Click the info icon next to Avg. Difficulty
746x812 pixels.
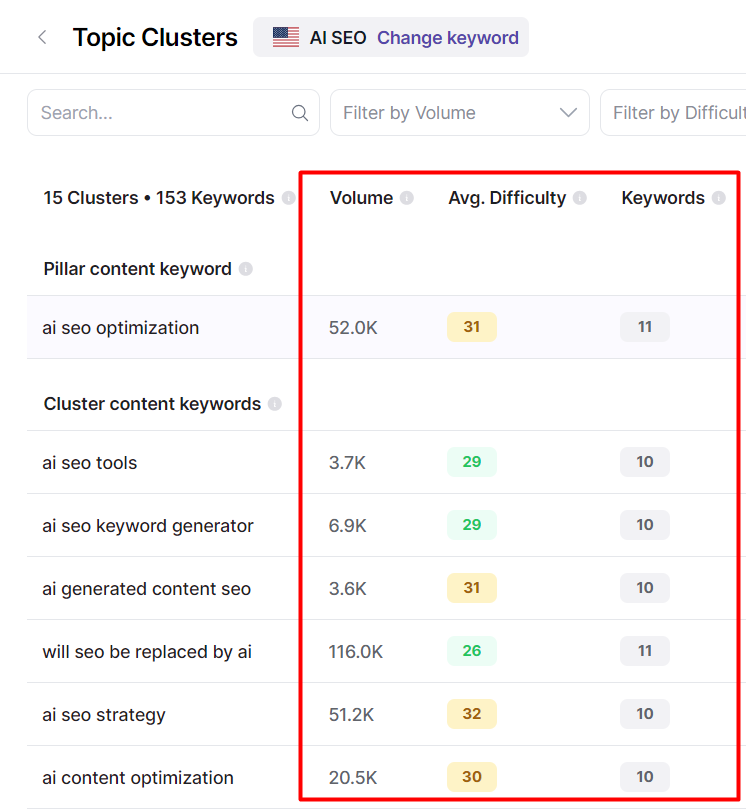pyautogui.click(x=580, y=198)
